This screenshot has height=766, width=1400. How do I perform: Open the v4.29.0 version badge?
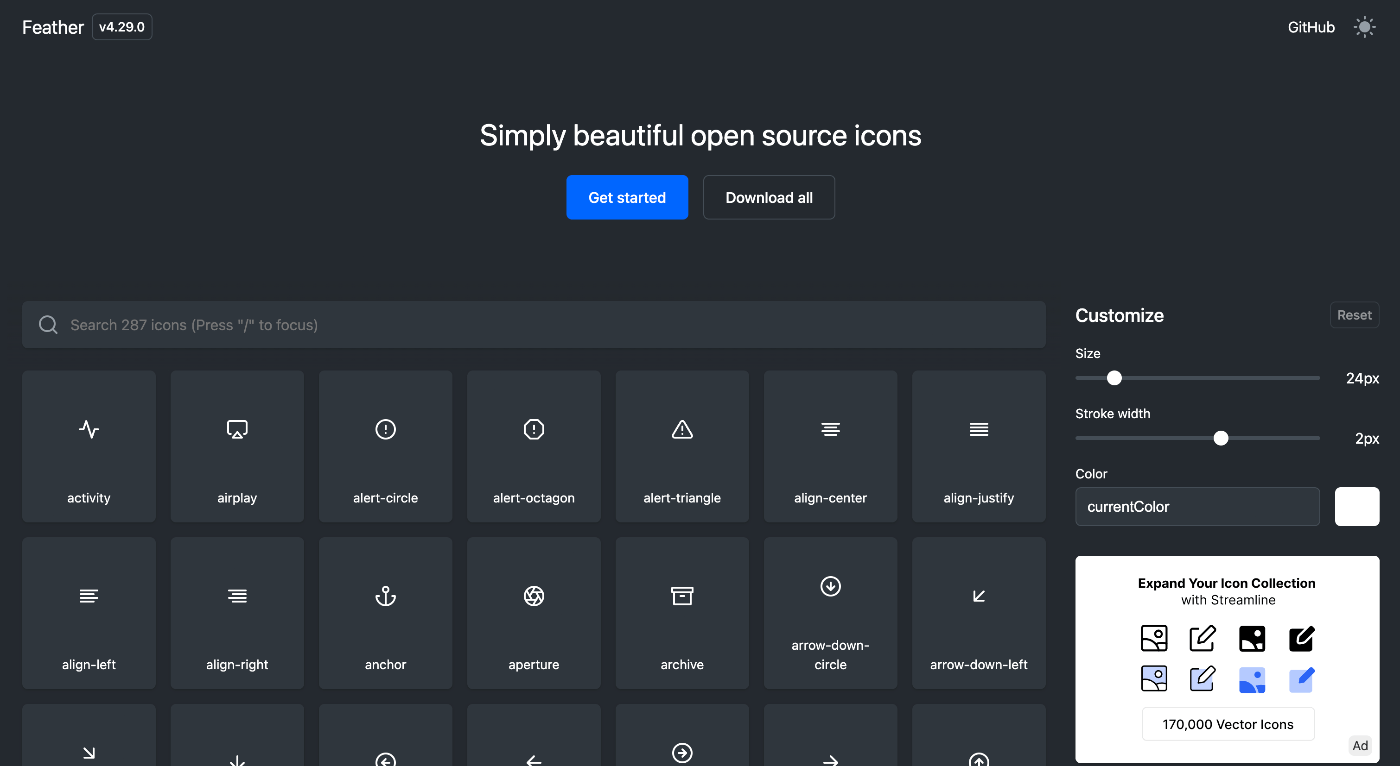[x=122, y=27]
